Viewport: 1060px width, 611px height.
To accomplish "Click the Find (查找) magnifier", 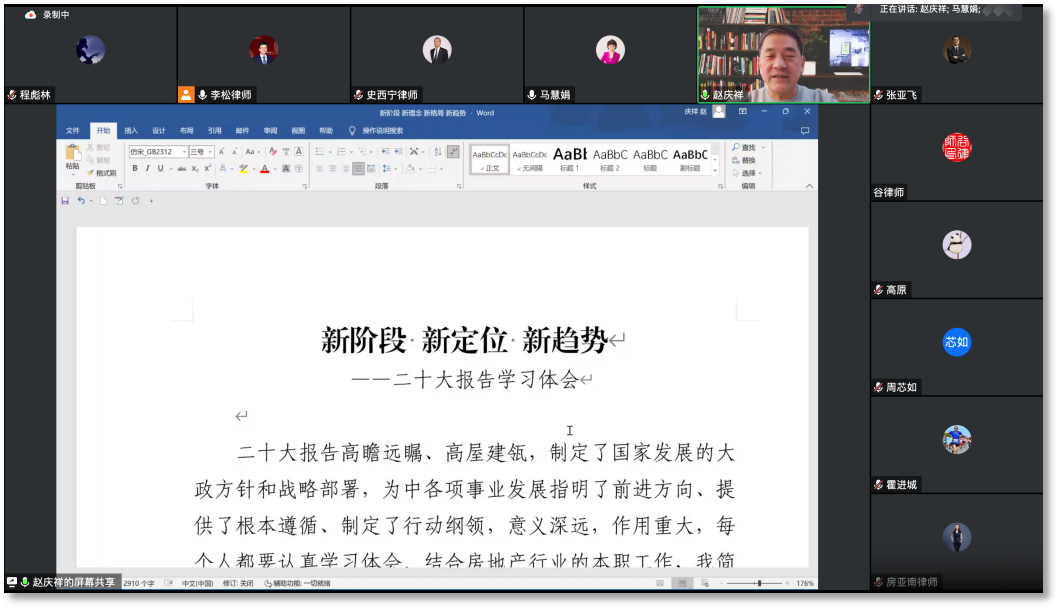I will click(x=744, y=148).
